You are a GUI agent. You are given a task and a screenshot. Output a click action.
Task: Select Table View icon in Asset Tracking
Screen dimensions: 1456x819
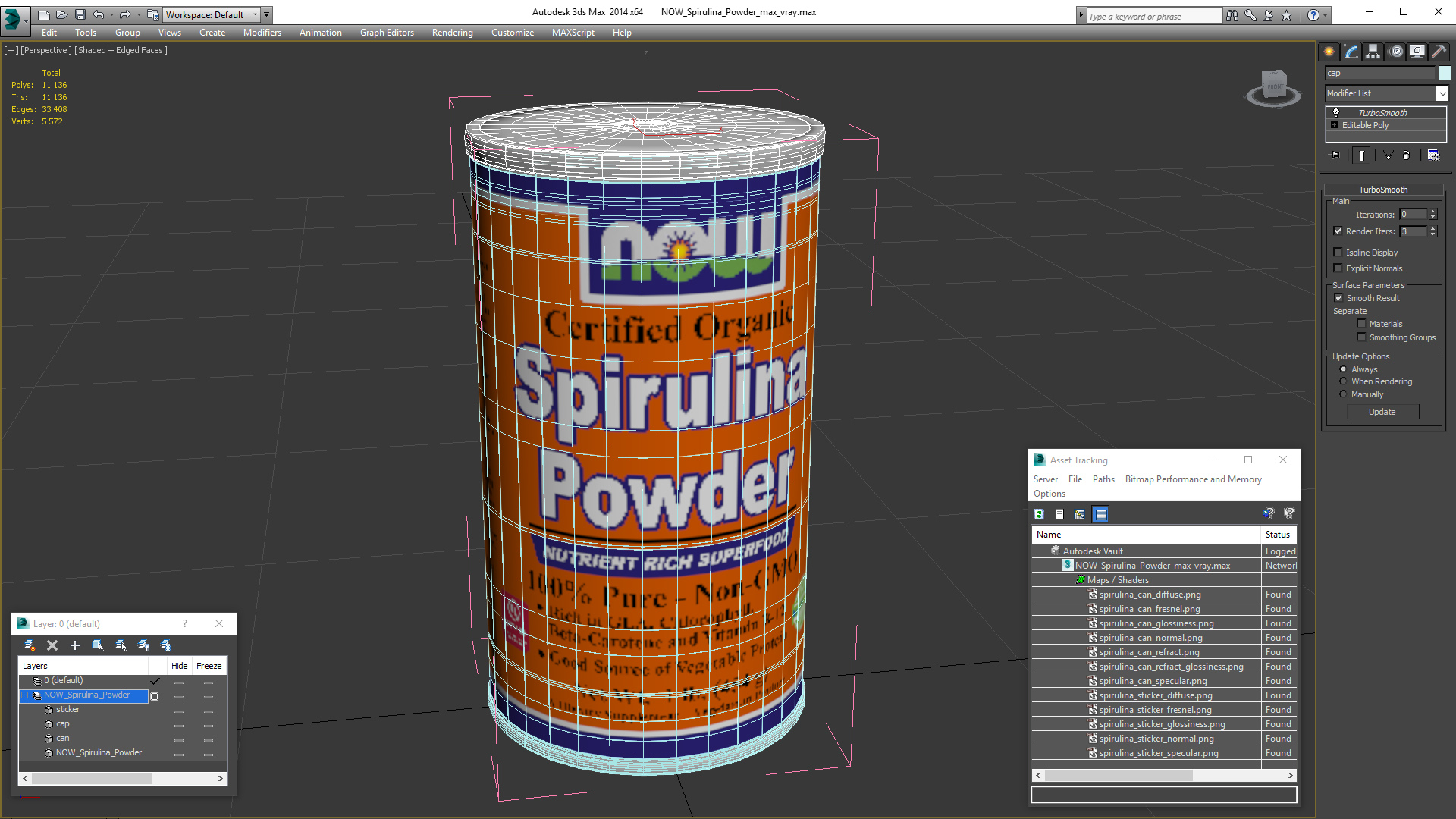point(1101,514)
